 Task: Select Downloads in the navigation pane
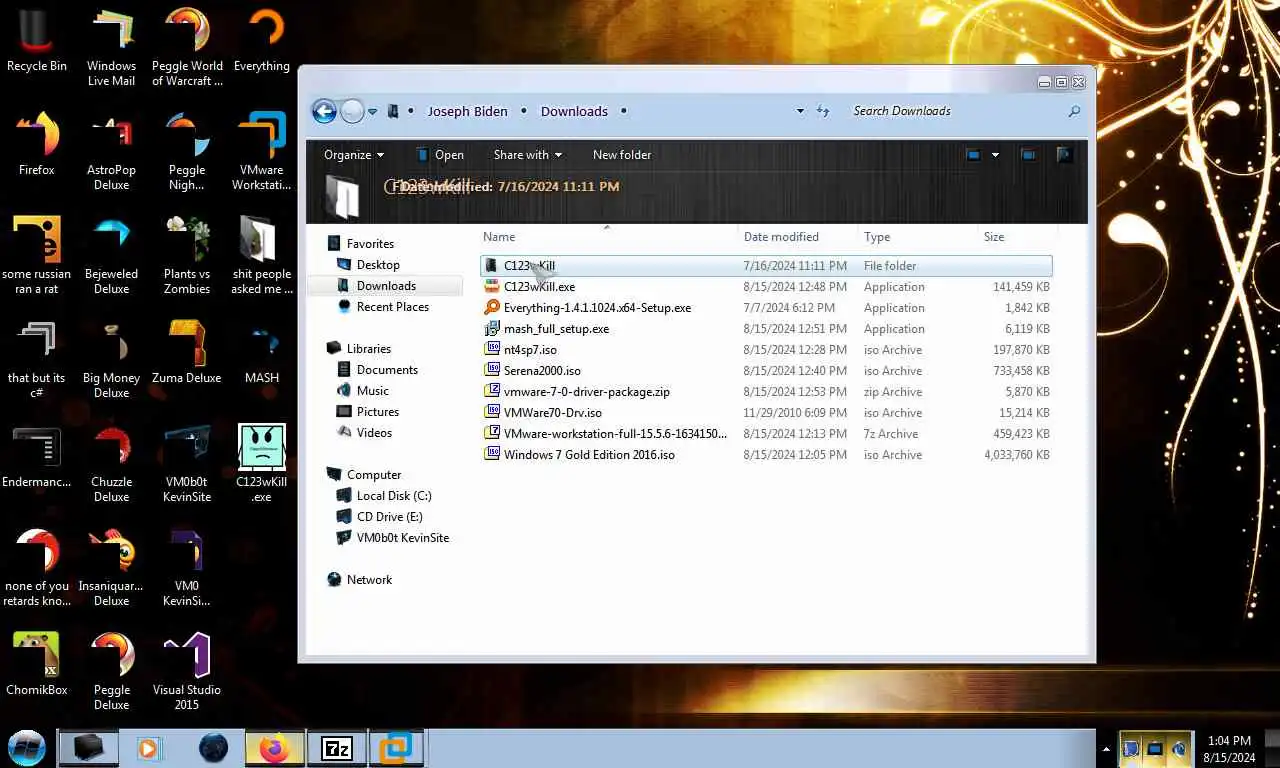tap(384, 286)
